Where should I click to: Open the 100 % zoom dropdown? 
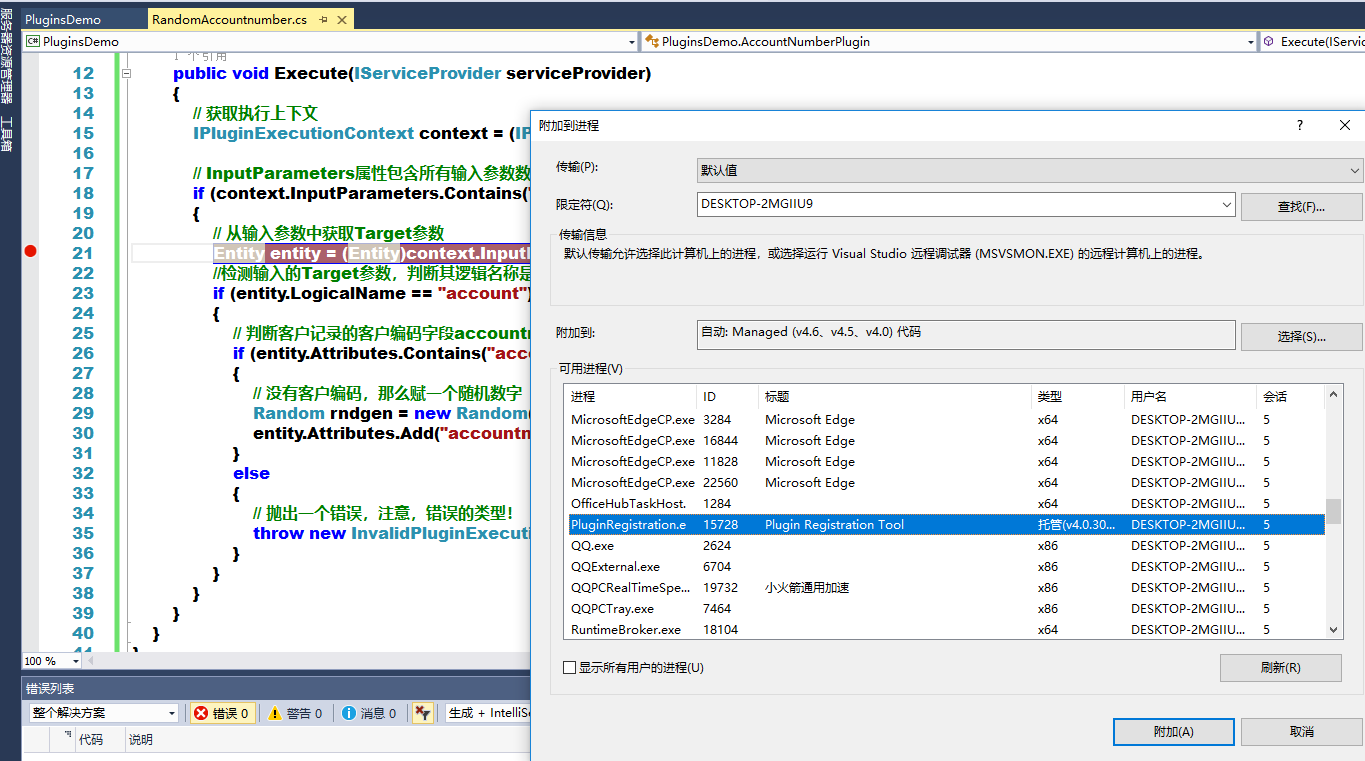(76, 661)
